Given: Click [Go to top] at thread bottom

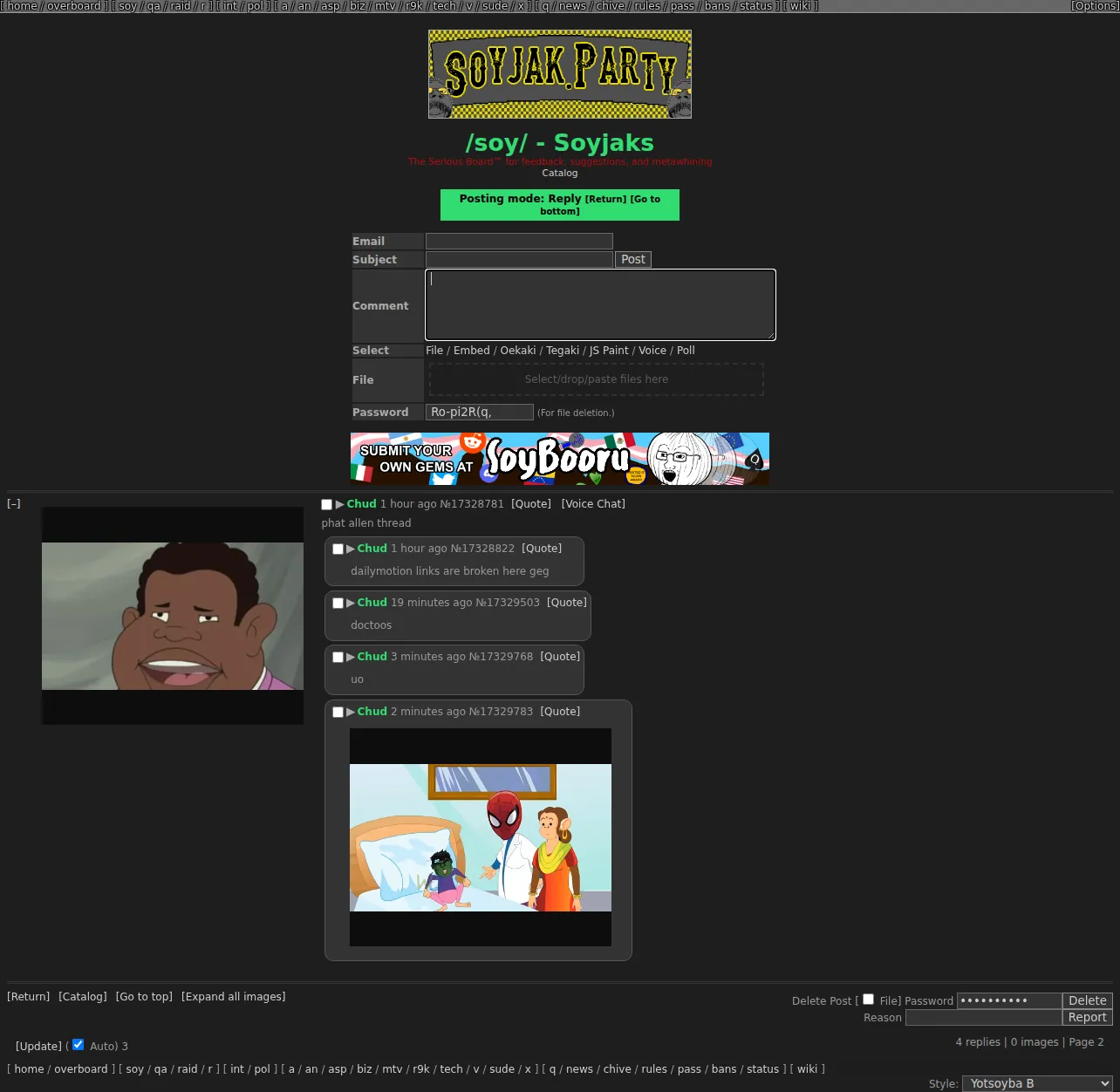Looking at the screenshot, I should point(144,997).
